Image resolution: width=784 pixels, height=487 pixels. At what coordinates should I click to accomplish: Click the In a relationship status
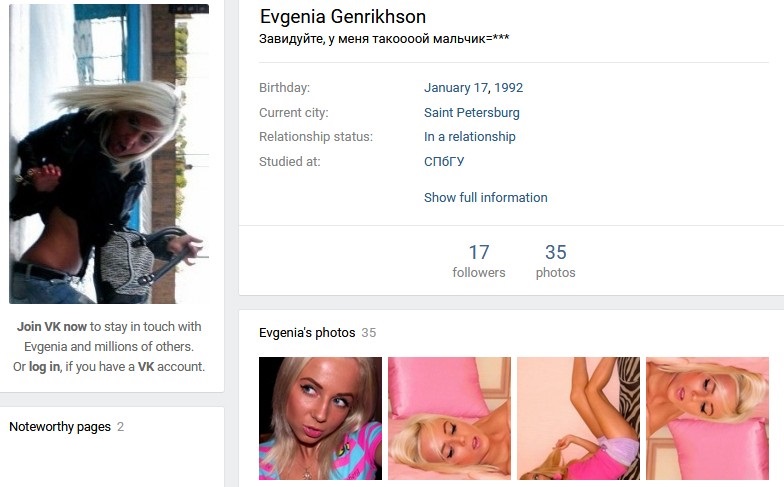pos(470,136)
